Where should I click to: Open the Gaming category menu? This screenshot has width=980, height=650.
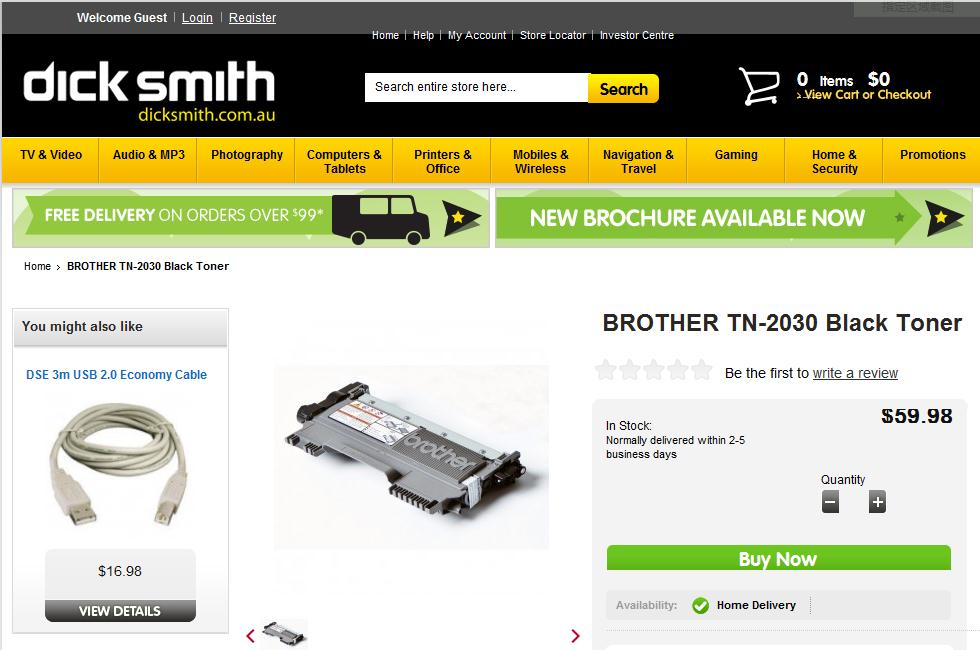coord(736,154)
